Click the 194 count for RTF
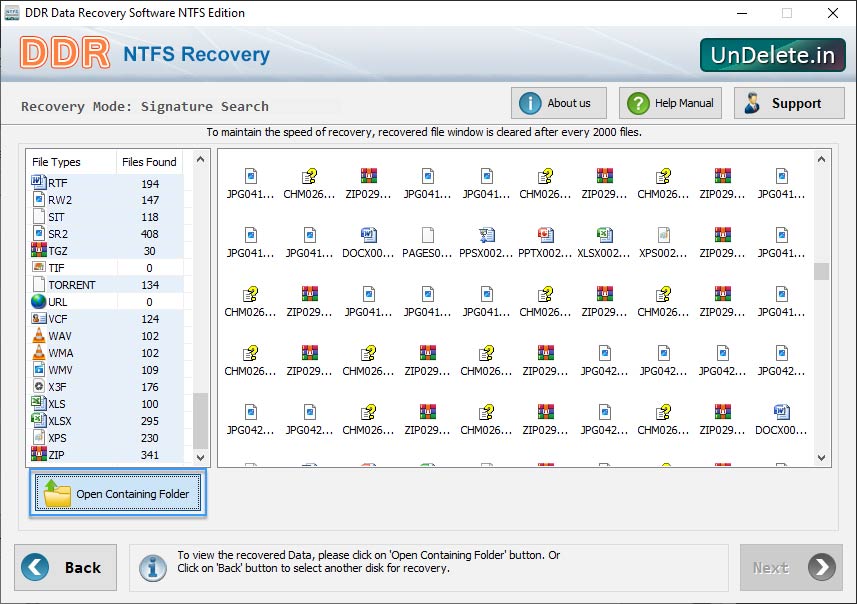 point(150,183)
